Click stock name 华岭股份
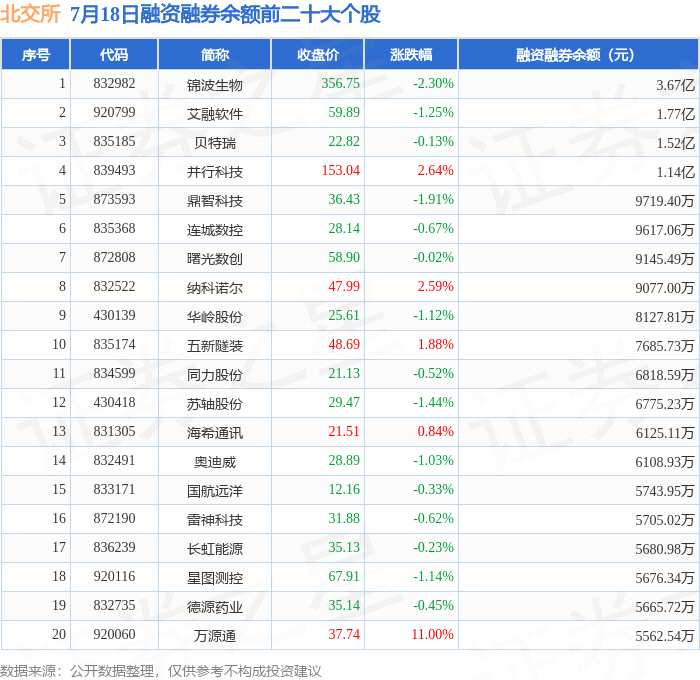 pos(215,317)
